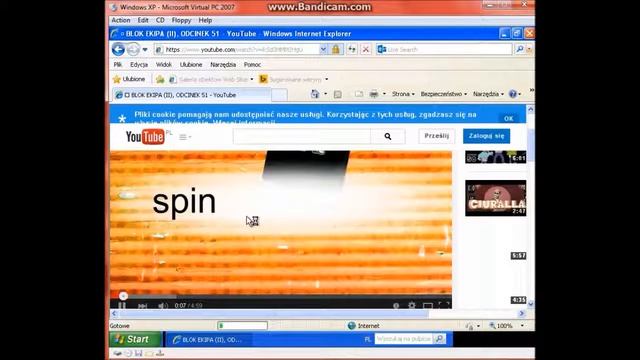Click the YouTube search text field

(302, 136)
